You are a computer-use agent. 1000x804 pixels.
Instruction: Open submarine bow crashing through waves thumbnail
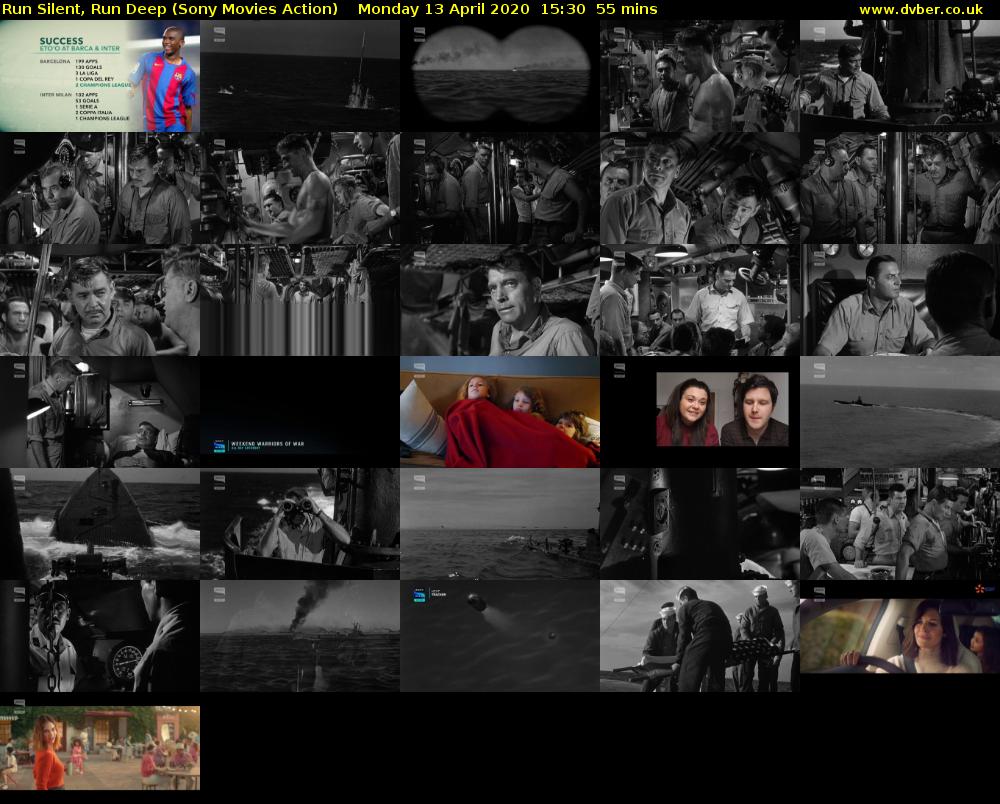coord(100,524)
